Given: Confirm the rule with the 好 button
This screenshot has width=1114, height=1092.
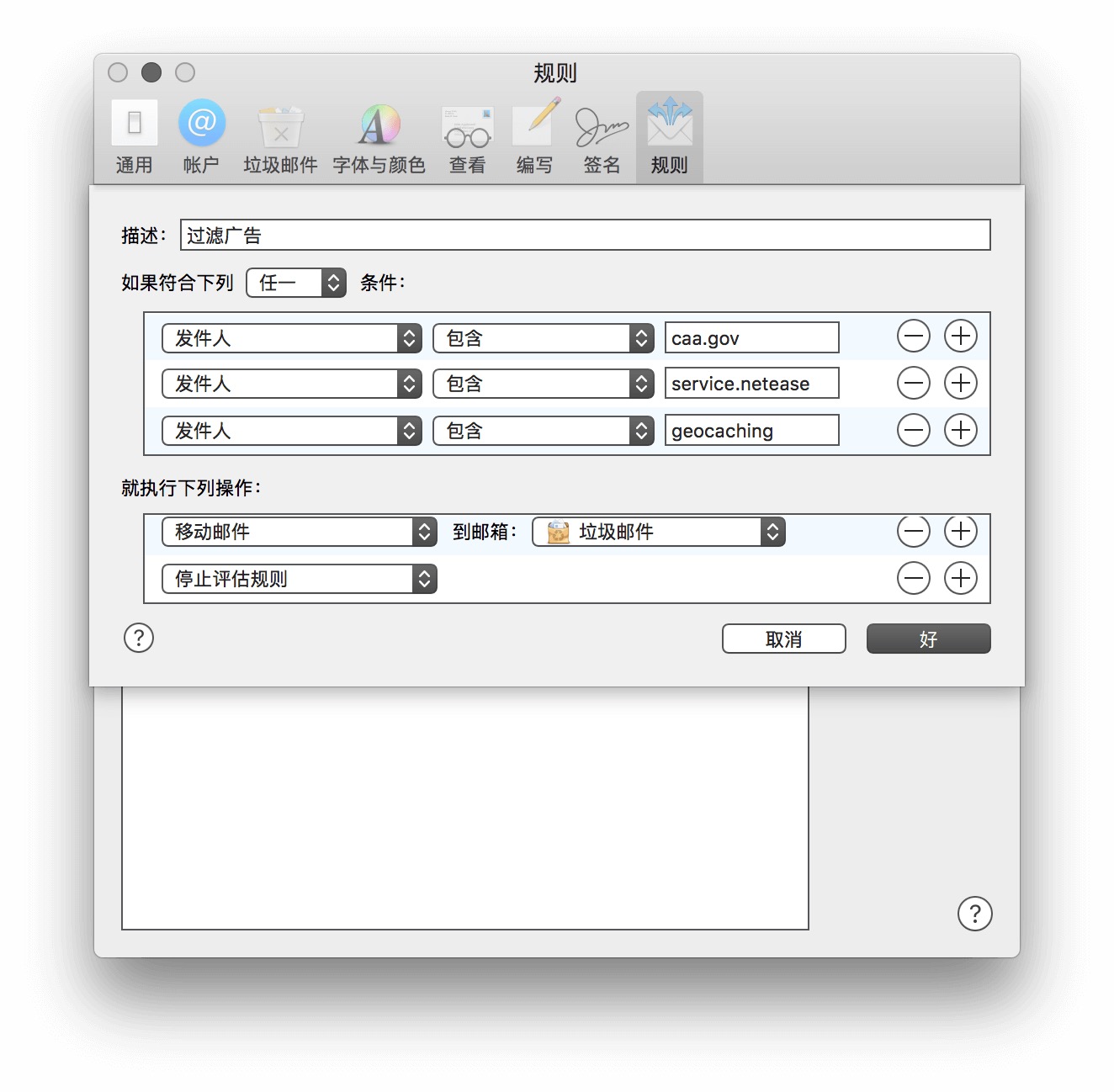Looking at the screenshot, I should 929,639.
